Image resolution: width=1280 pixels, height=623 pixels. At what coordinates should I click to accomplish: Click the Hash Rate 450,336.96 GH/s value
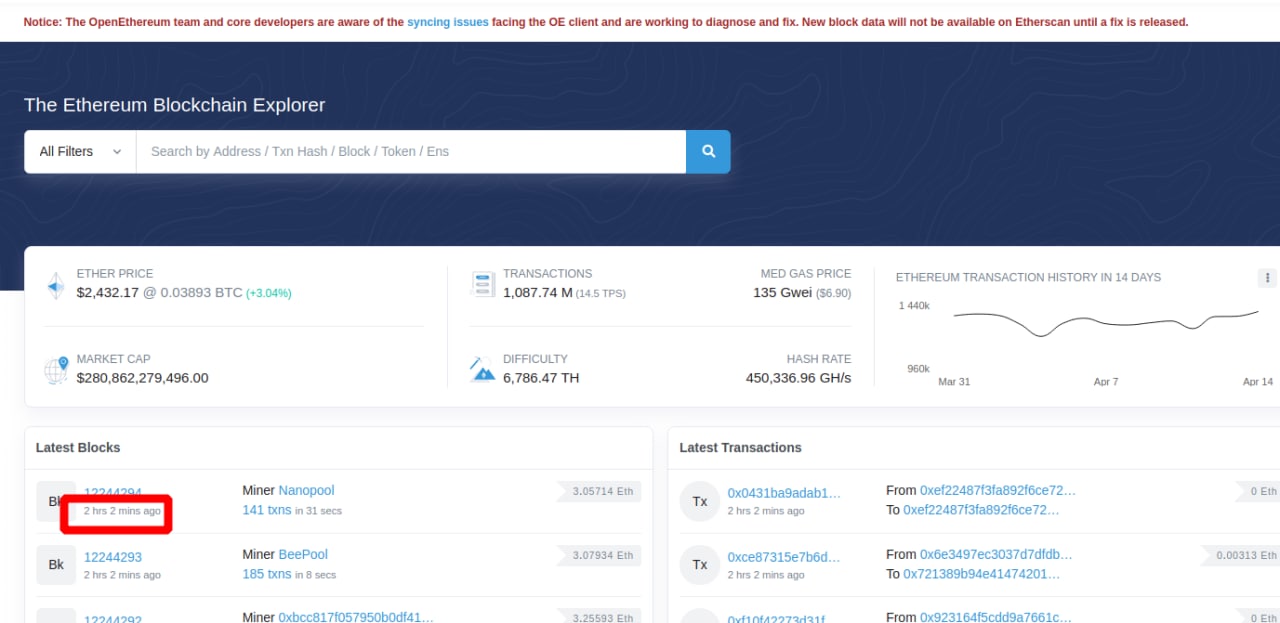click(798, 378)
